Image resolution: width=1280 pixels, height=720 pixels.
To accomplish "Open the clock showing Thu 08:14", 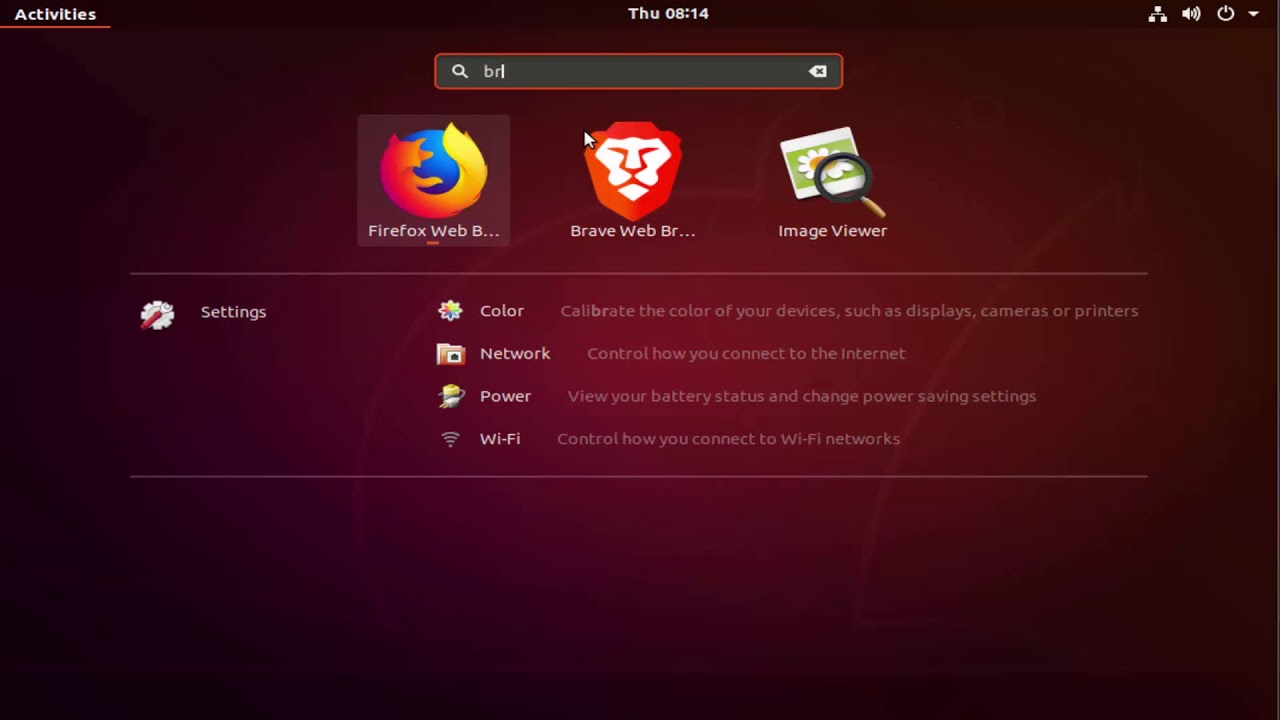I will click(x=668, y=14).
